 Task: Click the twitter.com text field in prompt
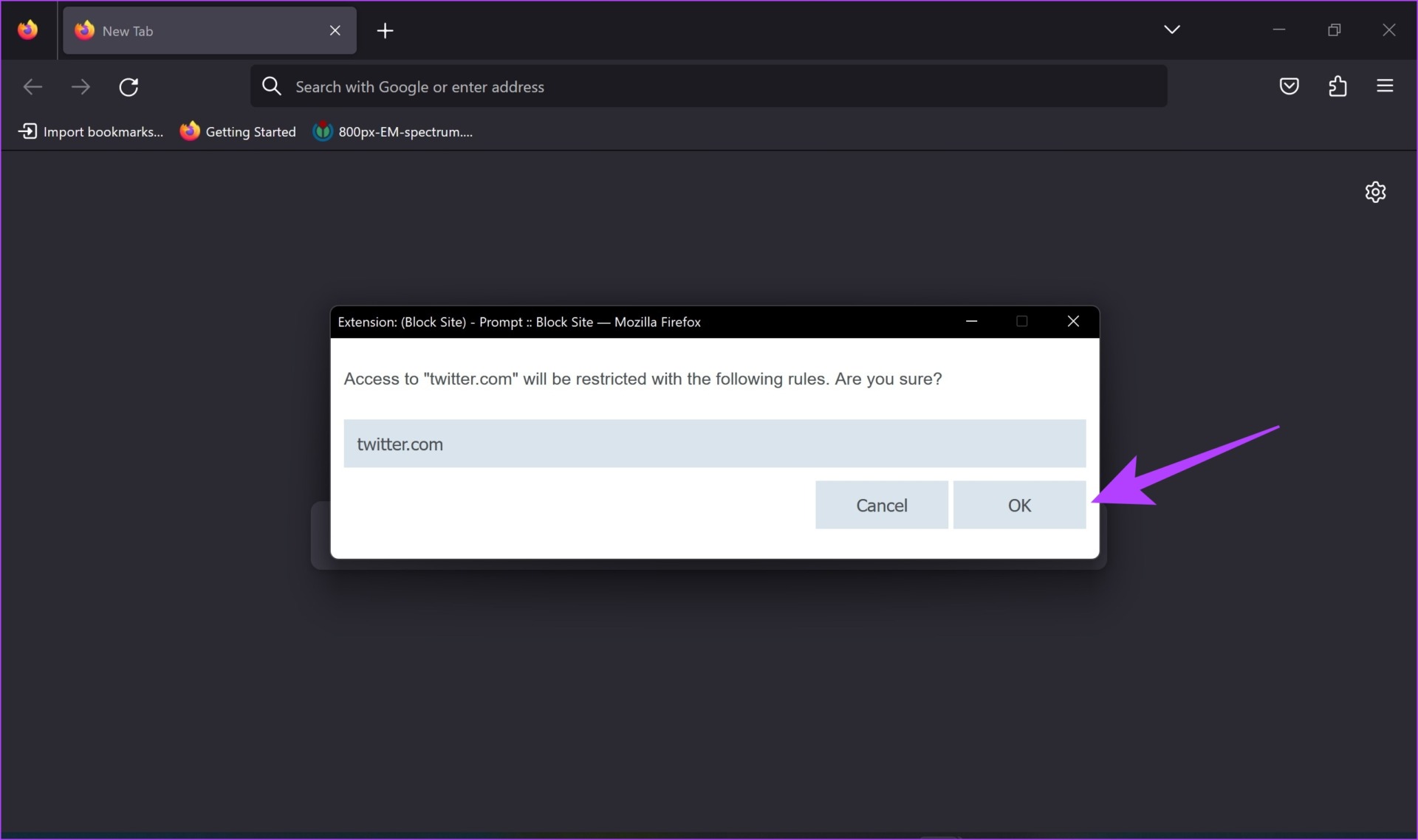coord(714,444)
